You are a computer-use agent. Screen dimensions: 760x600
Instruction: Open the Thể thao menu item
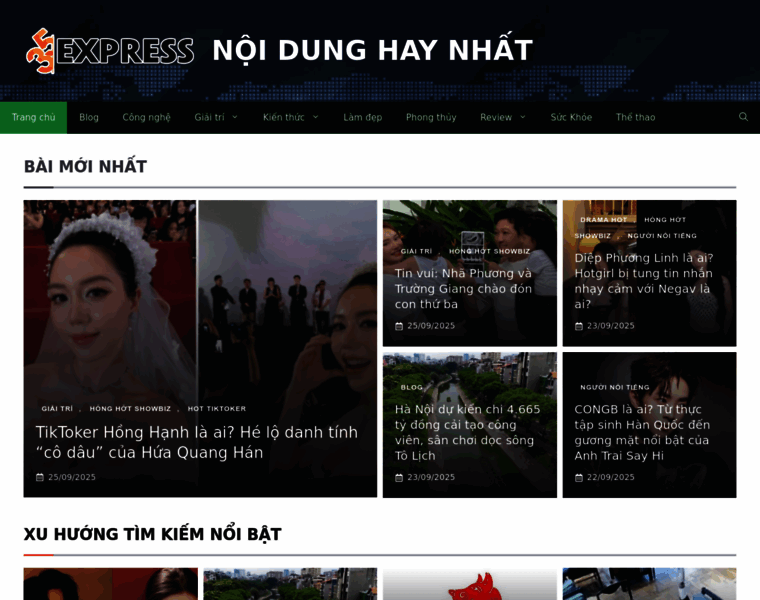click(635, 117)
